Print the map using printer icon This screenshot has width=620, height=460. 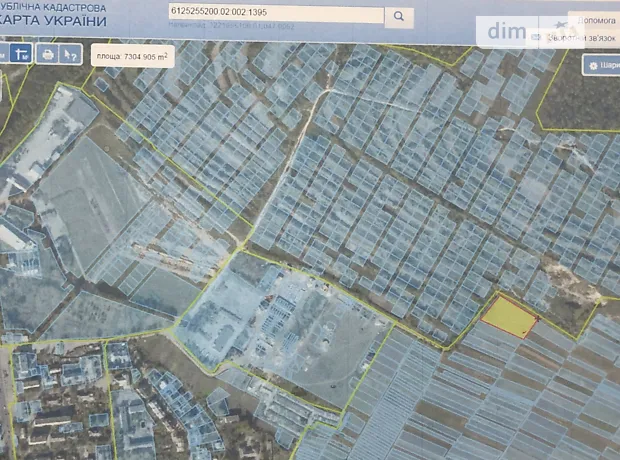click(47, 54)
